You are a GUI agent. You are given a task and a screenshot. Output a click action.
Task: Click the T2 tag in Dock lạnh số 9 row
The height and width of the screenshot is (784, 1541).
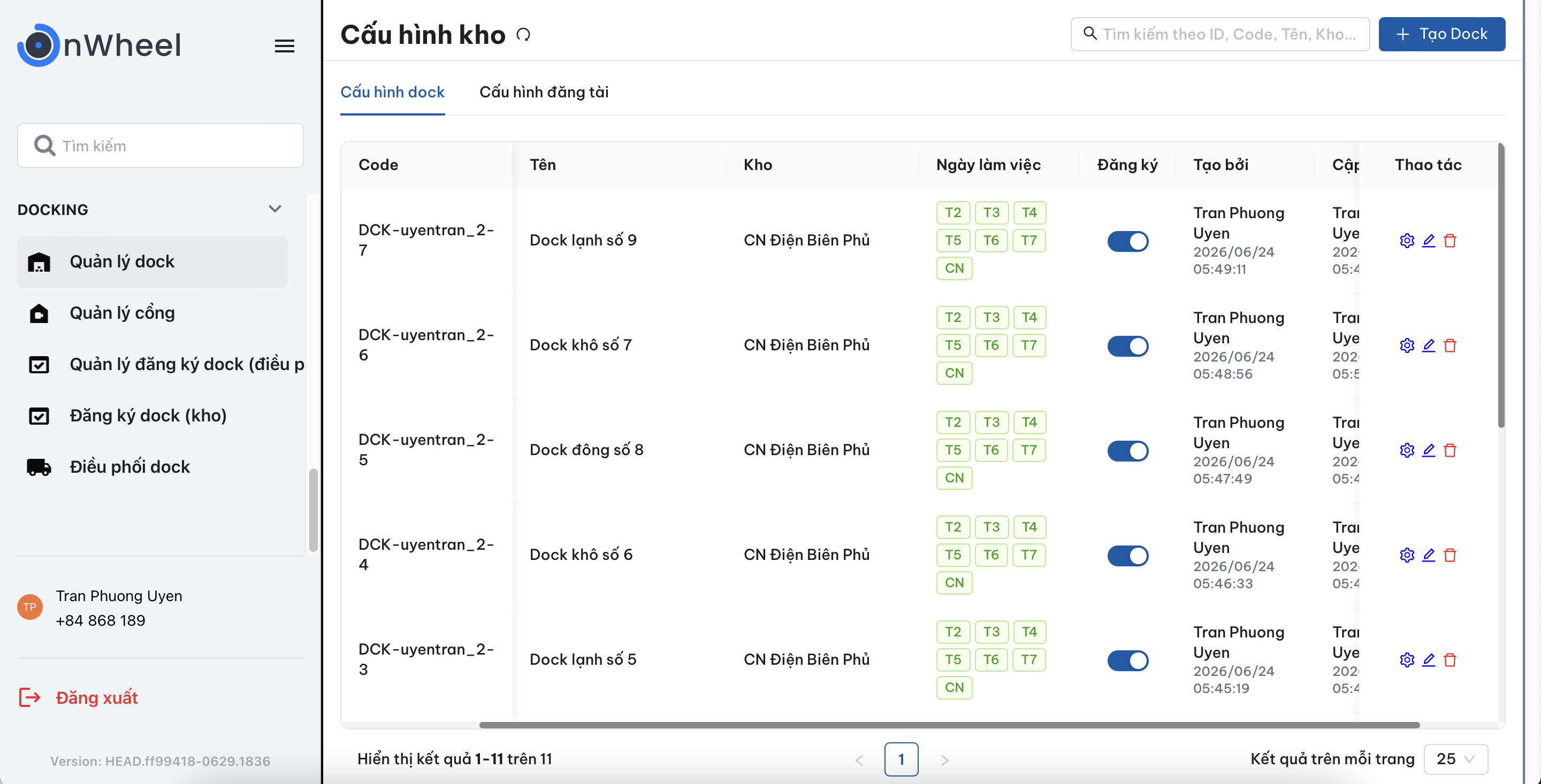coord(953,212)
